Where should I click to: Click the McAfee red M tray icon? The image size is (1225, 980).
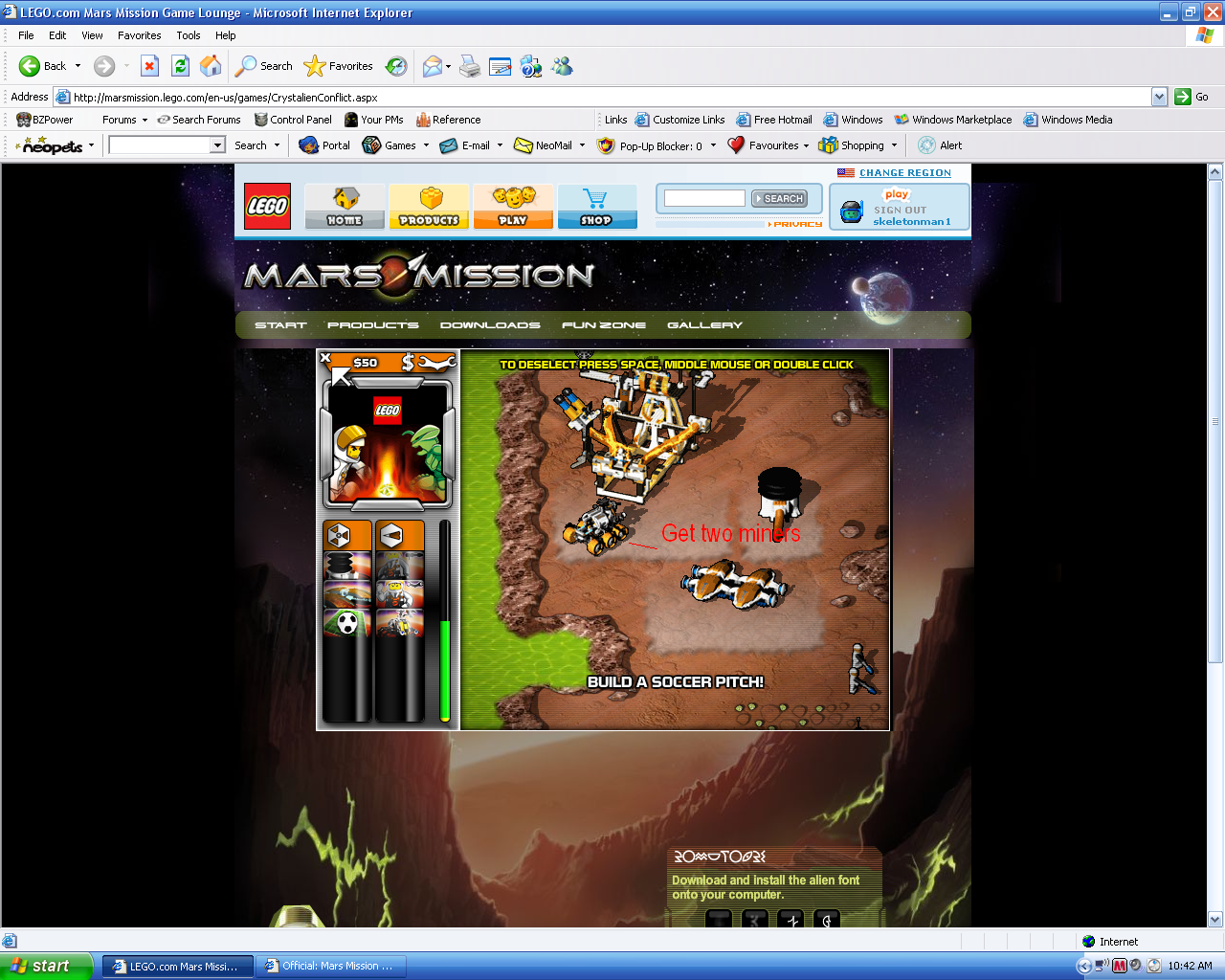click(1119, 966)
